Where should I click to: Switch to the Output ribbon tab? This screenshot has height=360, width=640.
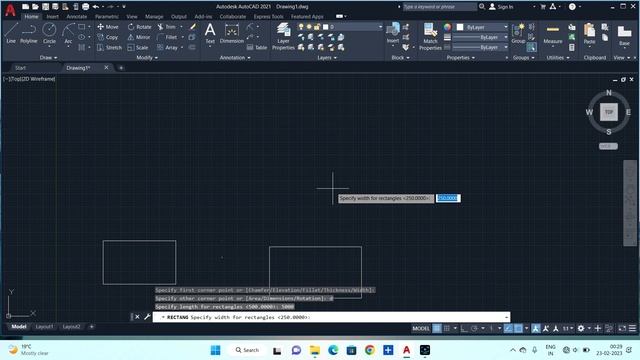(x=179, y=17)
